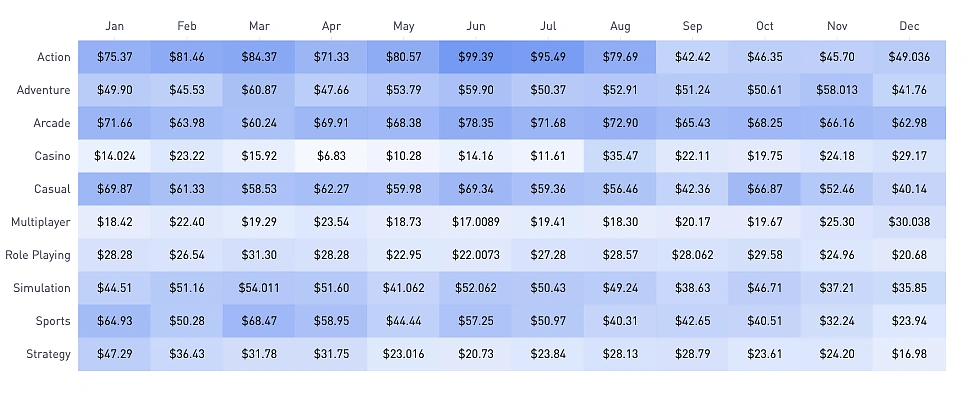Select Action July cell $95.49

[548, 57]
